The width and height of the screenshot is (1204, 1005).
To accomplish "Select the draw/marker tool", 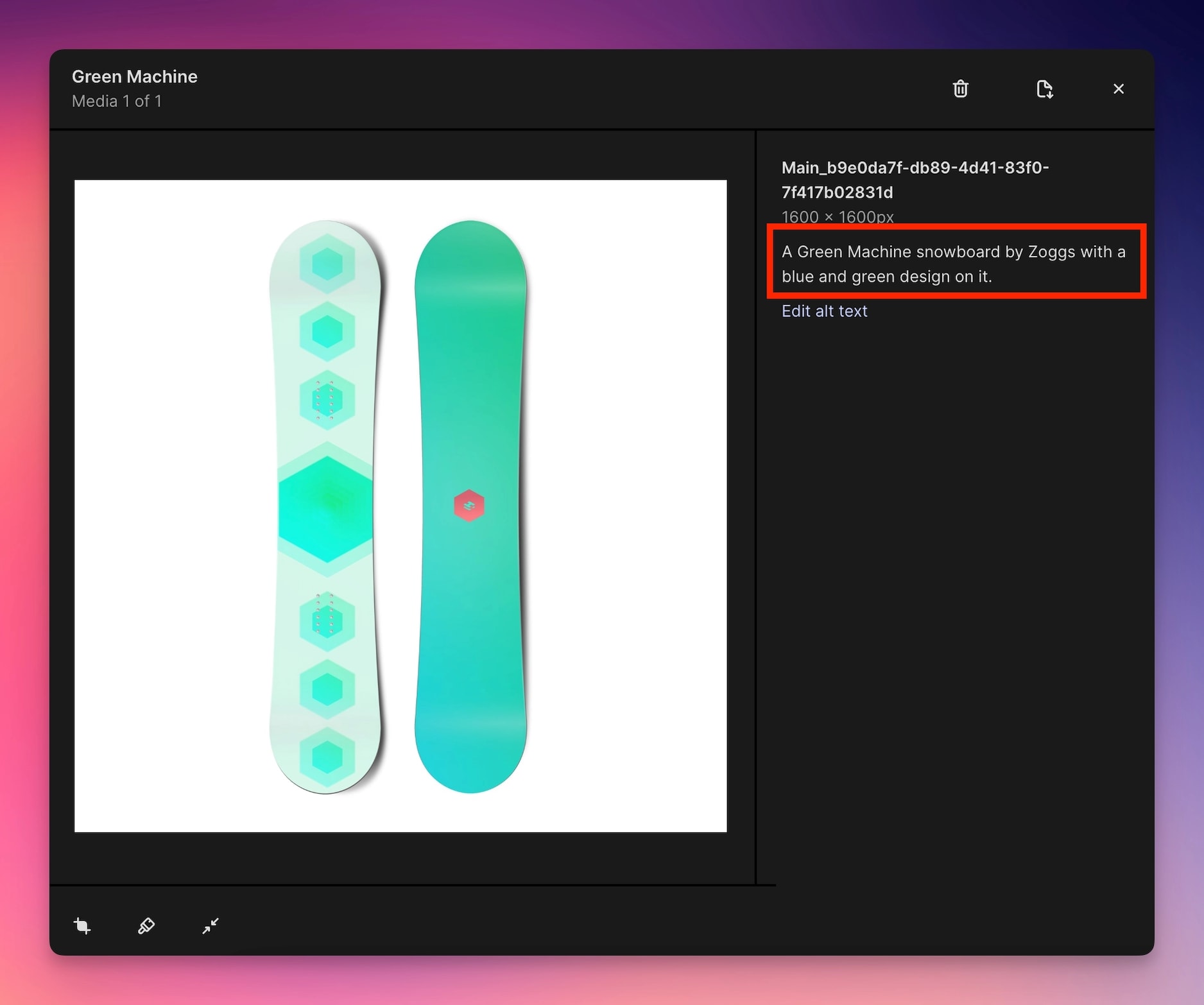I will [x=146, y=925].
